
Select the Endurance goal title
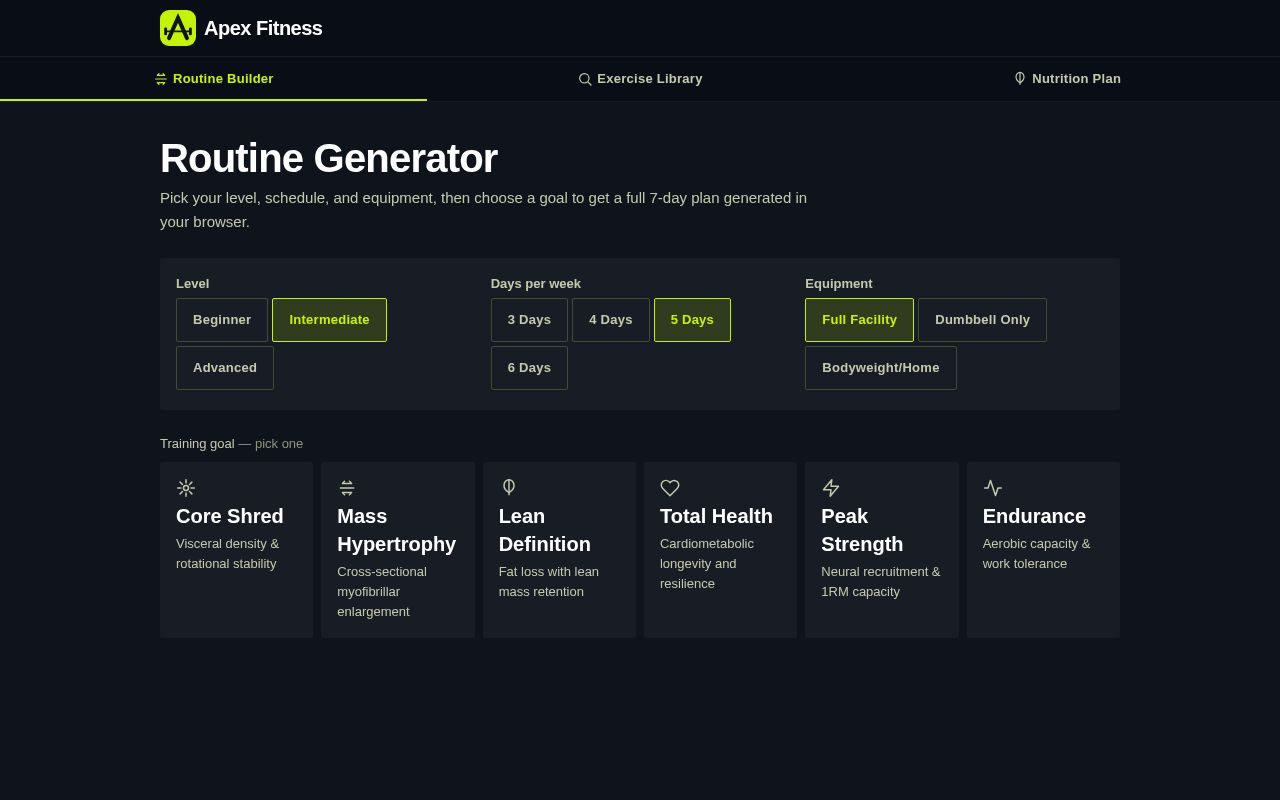point(1034,516)
